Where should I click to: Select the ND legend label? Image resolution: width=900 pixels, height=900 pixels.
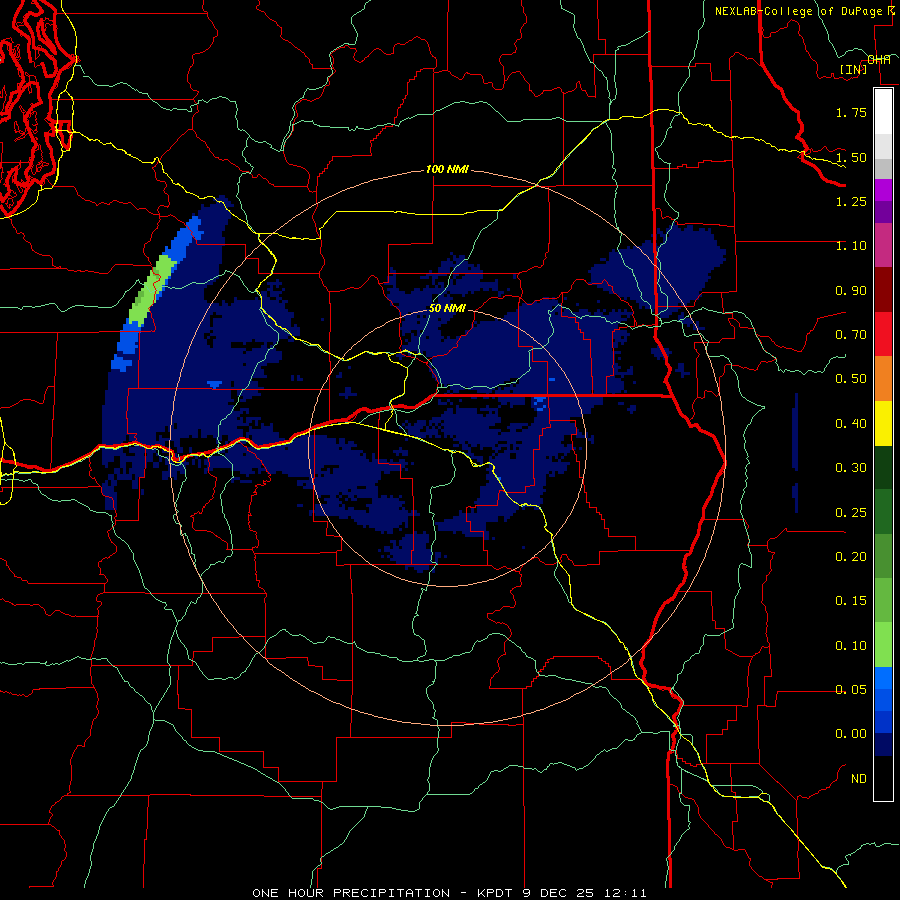coord(859,779)
